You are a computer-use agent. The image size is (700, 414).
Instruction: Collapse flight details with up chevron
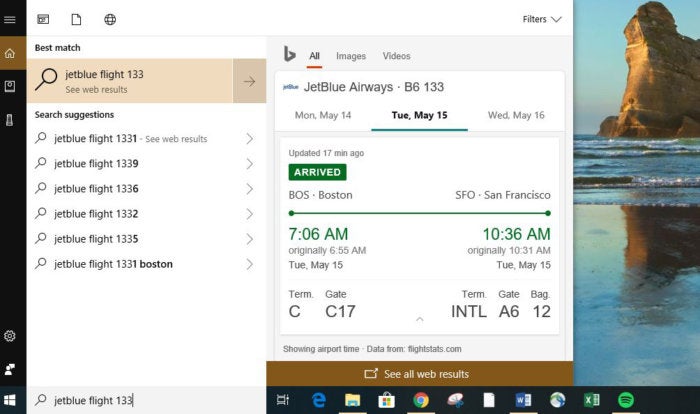420,319
